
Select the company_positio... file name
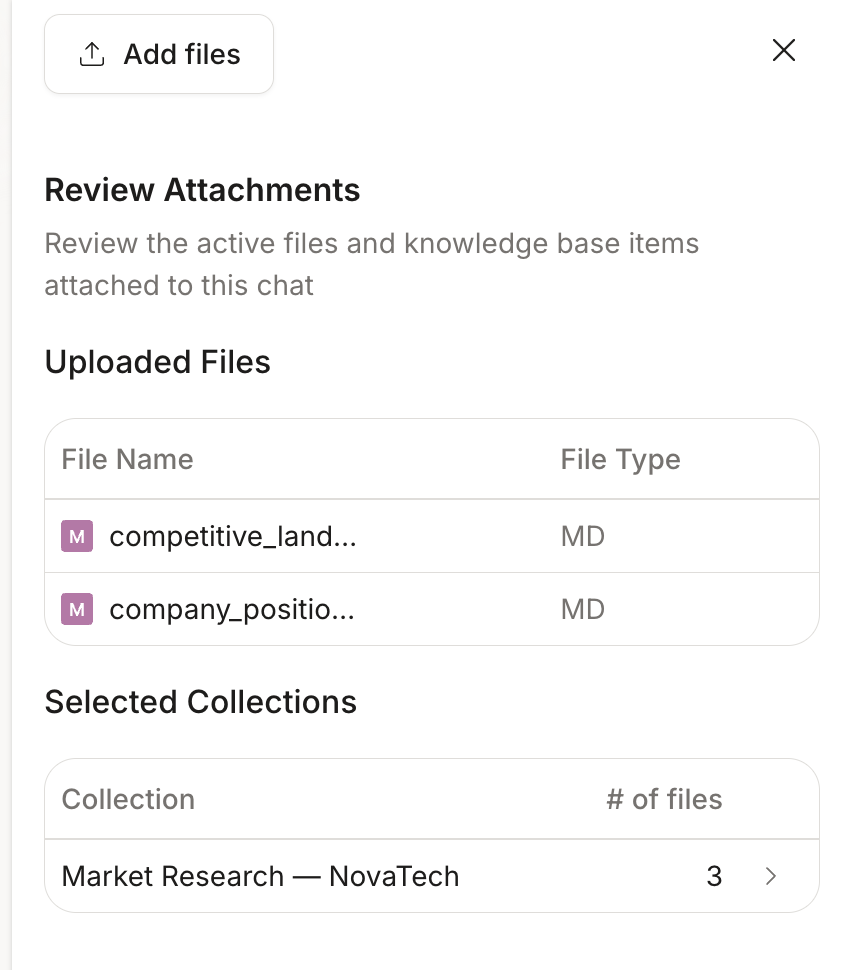pos(232,610)
